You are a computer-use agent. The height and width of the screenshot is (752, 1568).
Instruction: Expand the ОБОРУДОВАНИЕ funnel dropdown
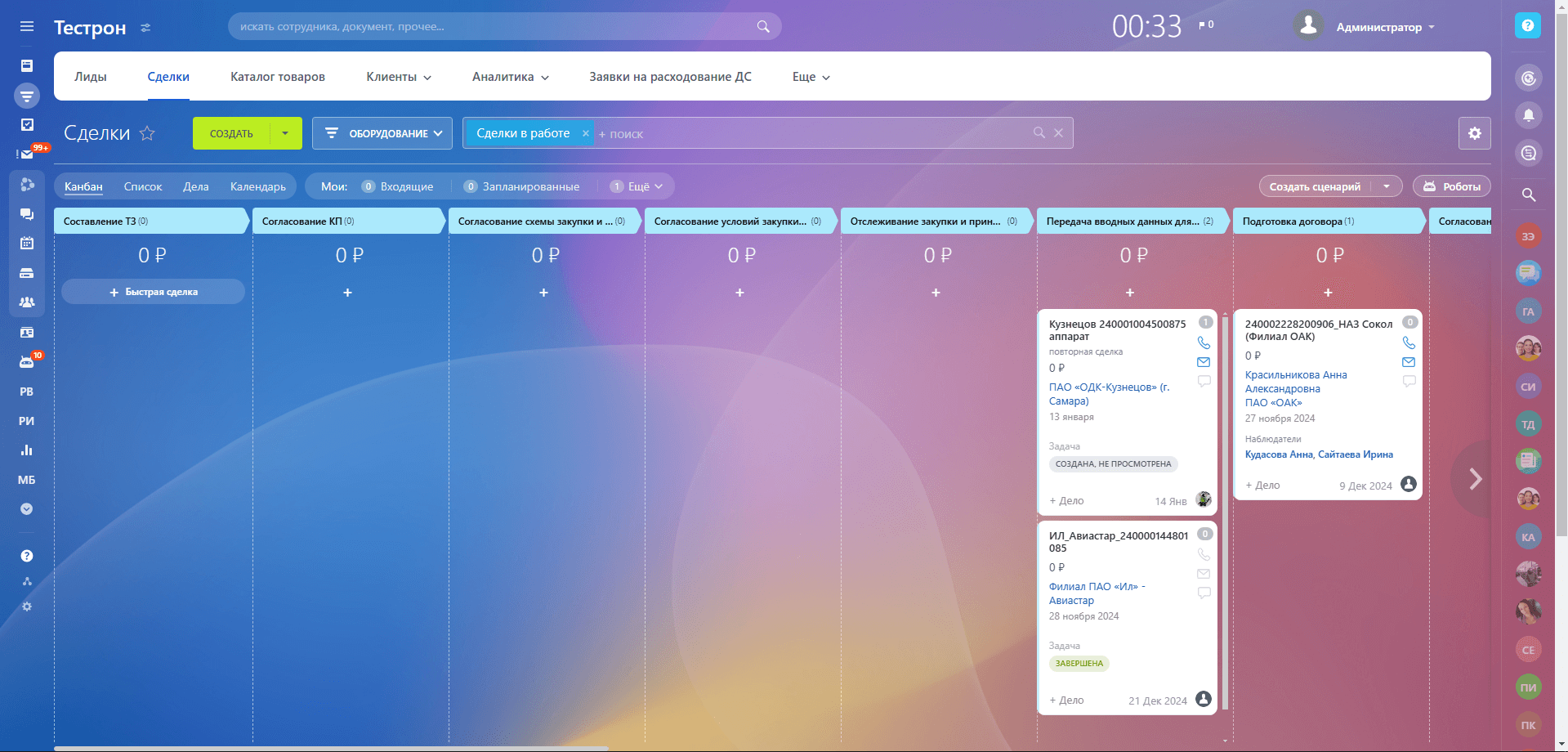point(382,133)
